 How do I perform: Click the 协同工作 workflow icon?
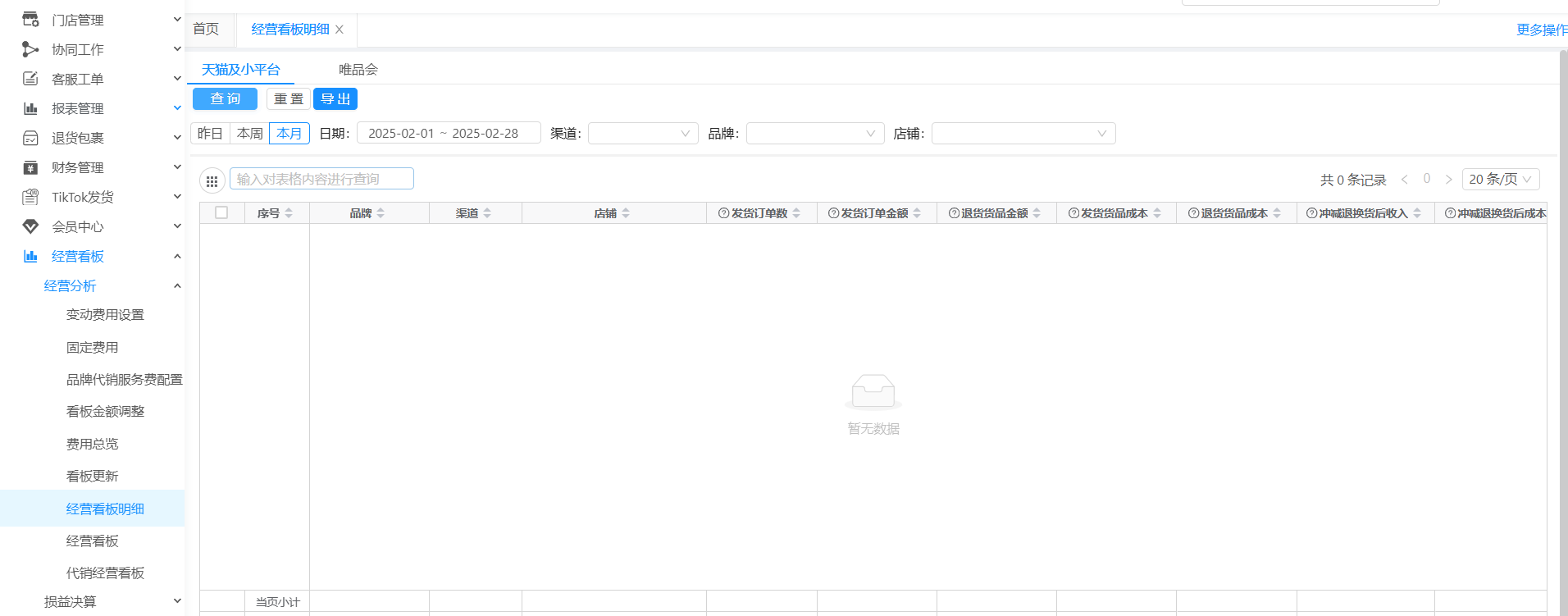coord(30,49)
